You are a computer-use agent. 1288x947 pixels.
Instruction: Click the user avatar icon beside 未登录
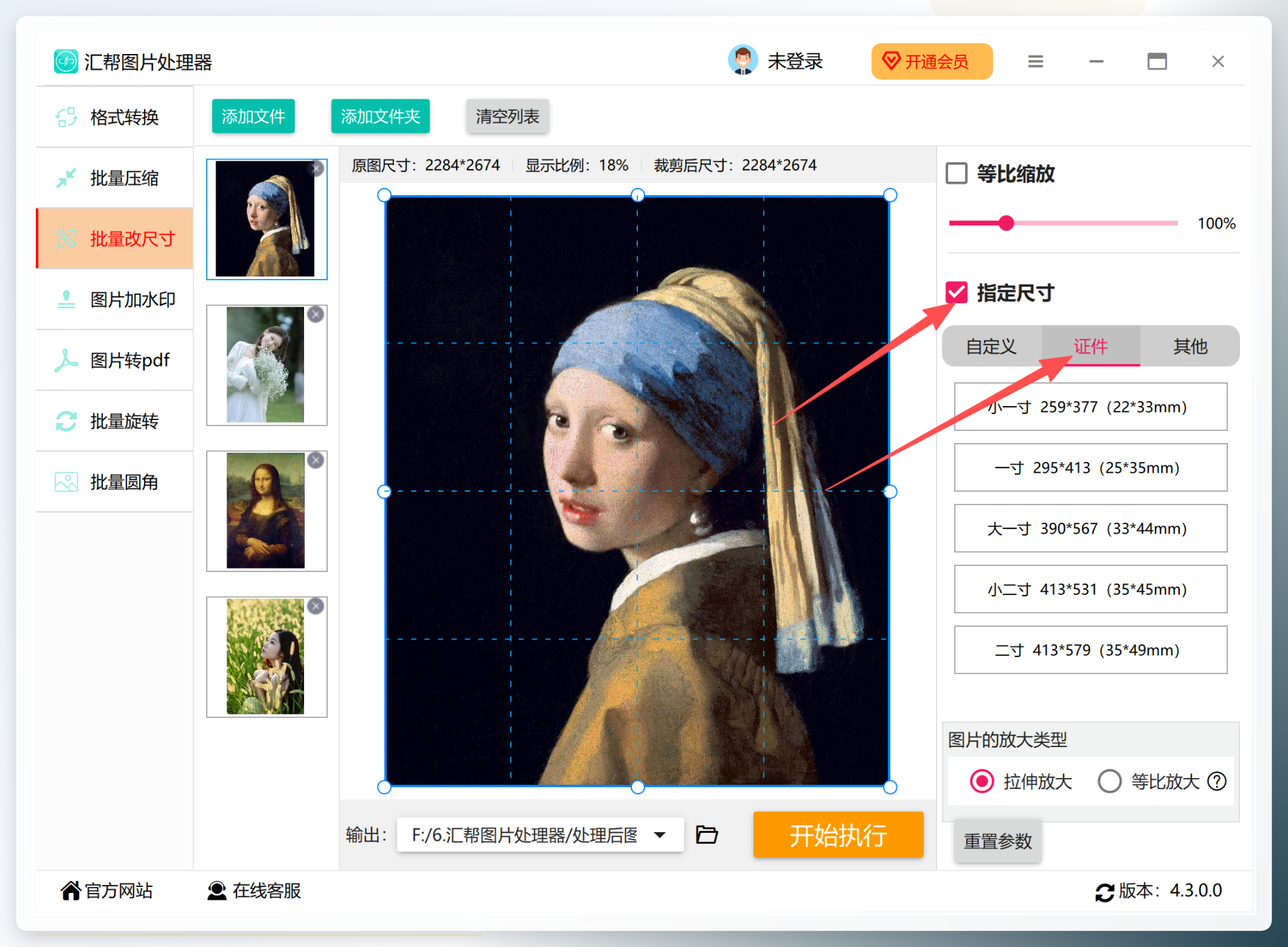click(x=743, y=61)
